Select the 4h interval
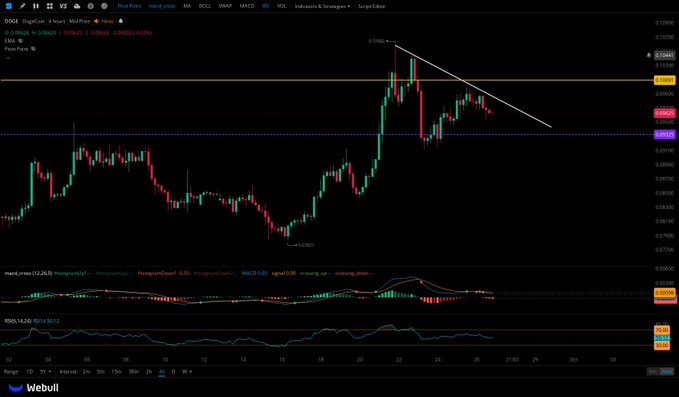The width and height of the screenshot is (679, 397). pos(162,371)
